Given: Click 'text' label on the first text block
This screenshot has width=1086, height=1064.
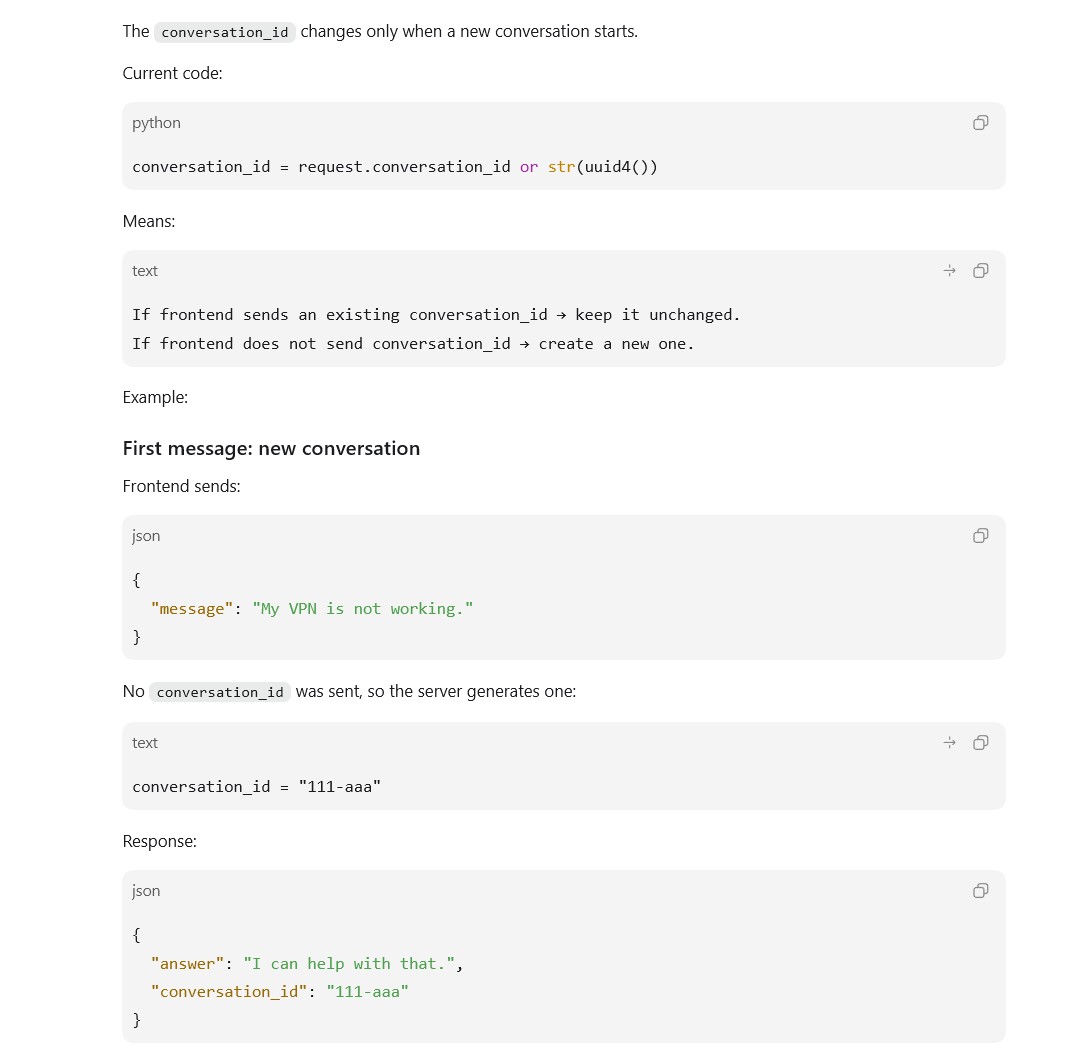Looking at the screenshot, I should click(145, 271).
